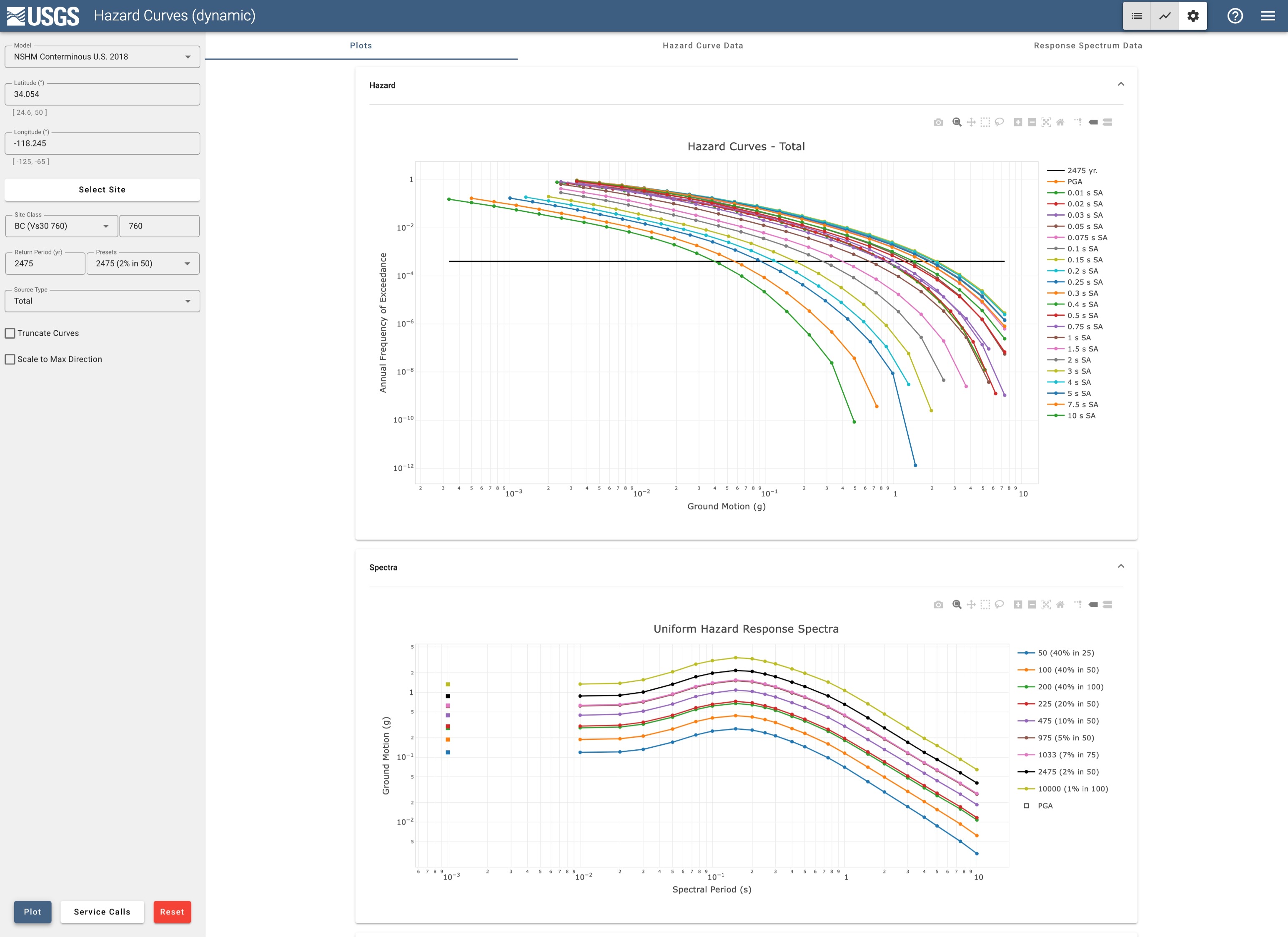
Task: Click the Vs30 760 value field
Action: pos(160,226)
